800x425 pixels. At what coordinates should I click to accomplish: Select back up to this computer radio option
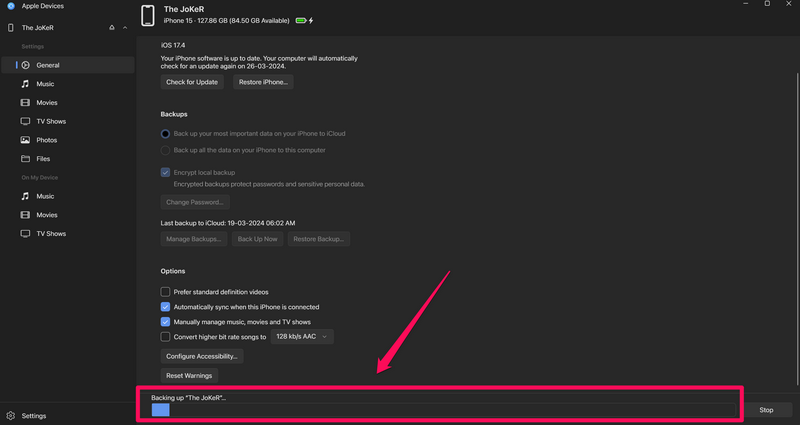click(x=165, y=151)
